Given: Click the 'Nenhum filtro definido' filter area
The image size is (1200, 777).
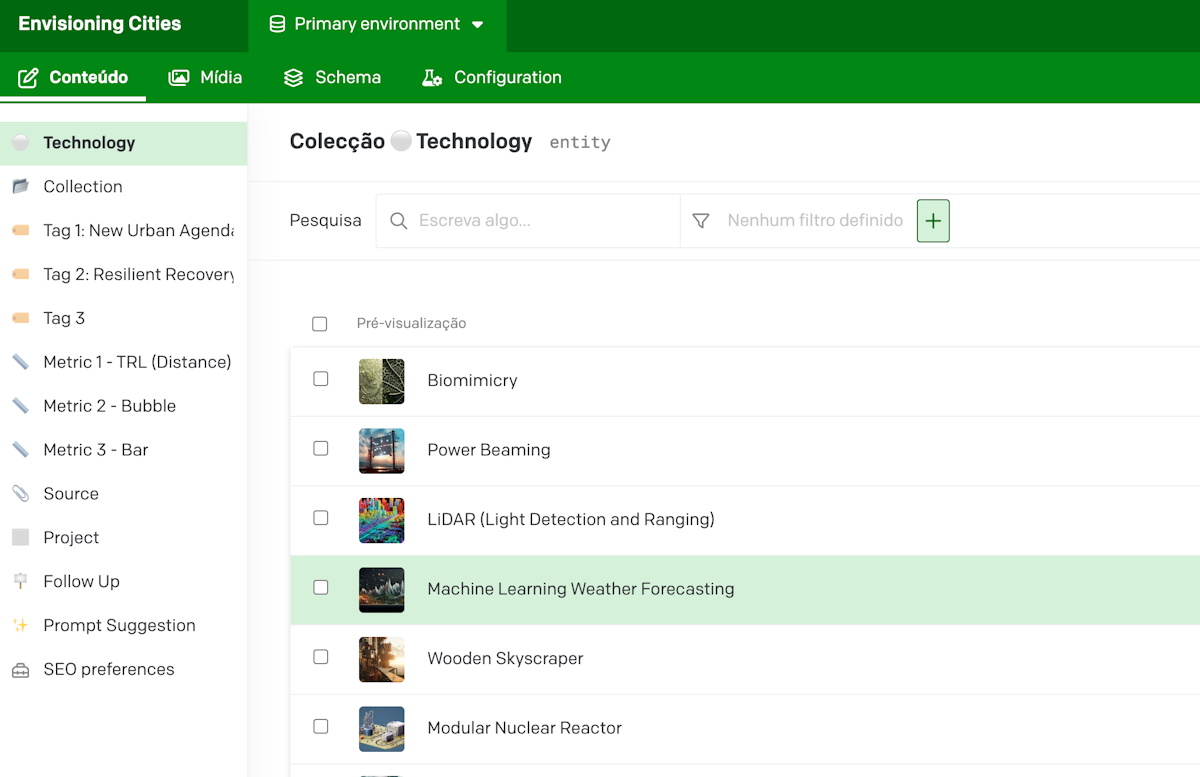Looking at the screenshot, I should pos(815,221).
